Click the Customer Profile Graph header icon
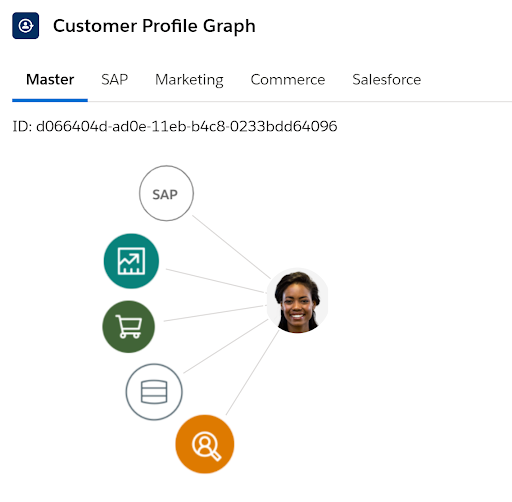Screen dimensions: 512x502 [26, 26]
